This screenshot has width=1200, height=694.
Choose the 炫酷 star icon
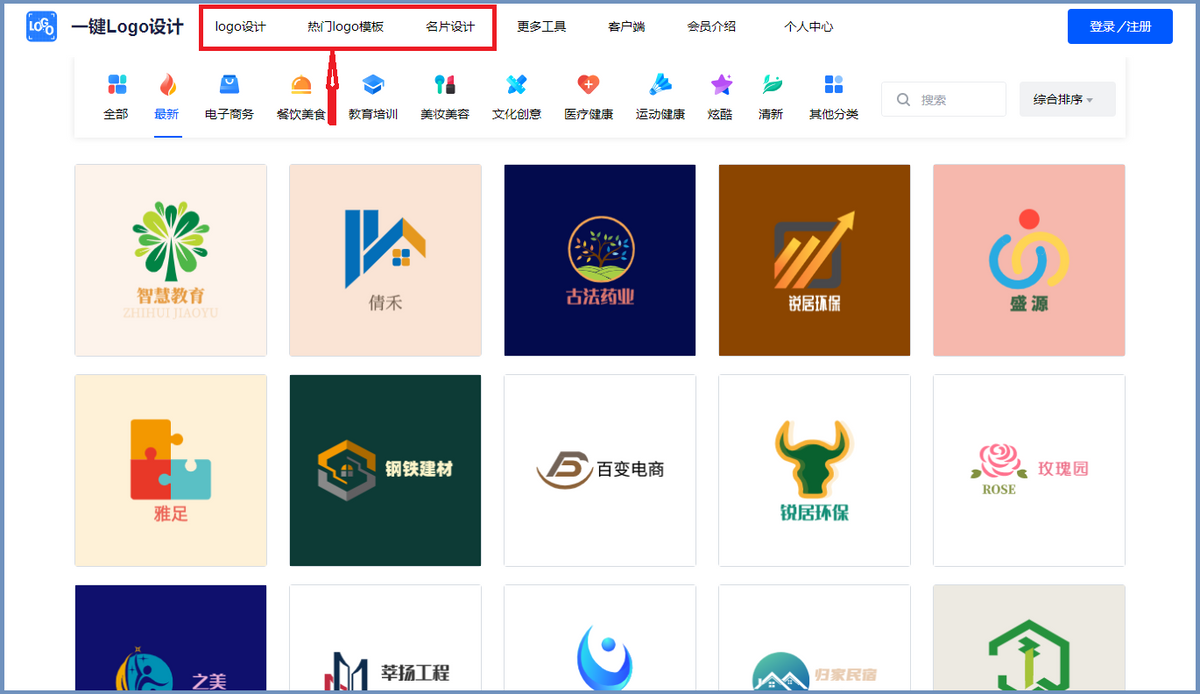point(721,84)
